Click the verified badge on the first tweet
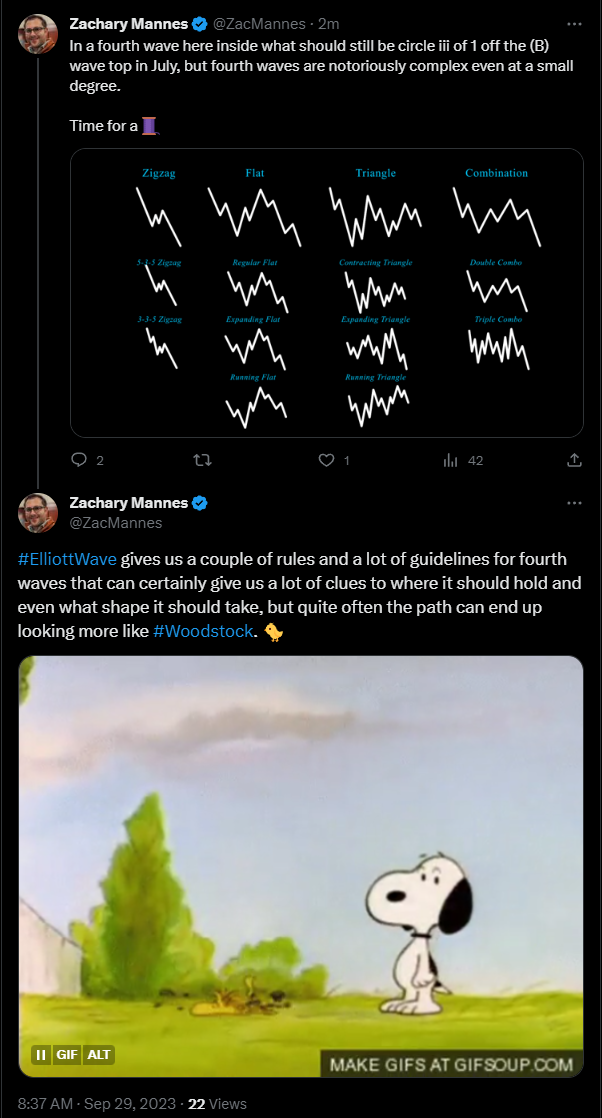Viewport: 602px width, 1118px height. click(x=199, y=23)
